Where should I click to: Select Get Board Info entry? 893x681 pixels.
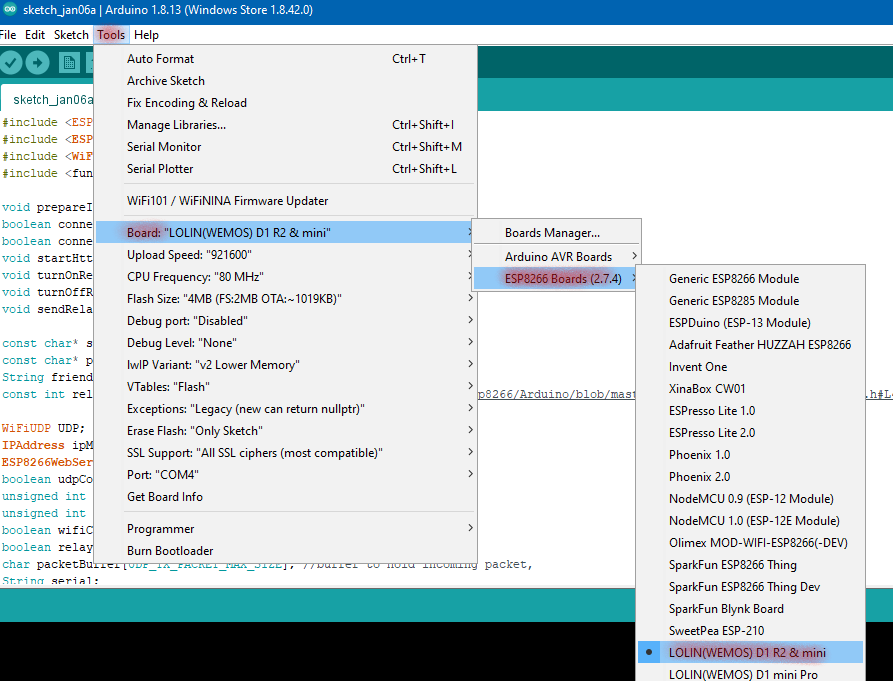point(285,497)
